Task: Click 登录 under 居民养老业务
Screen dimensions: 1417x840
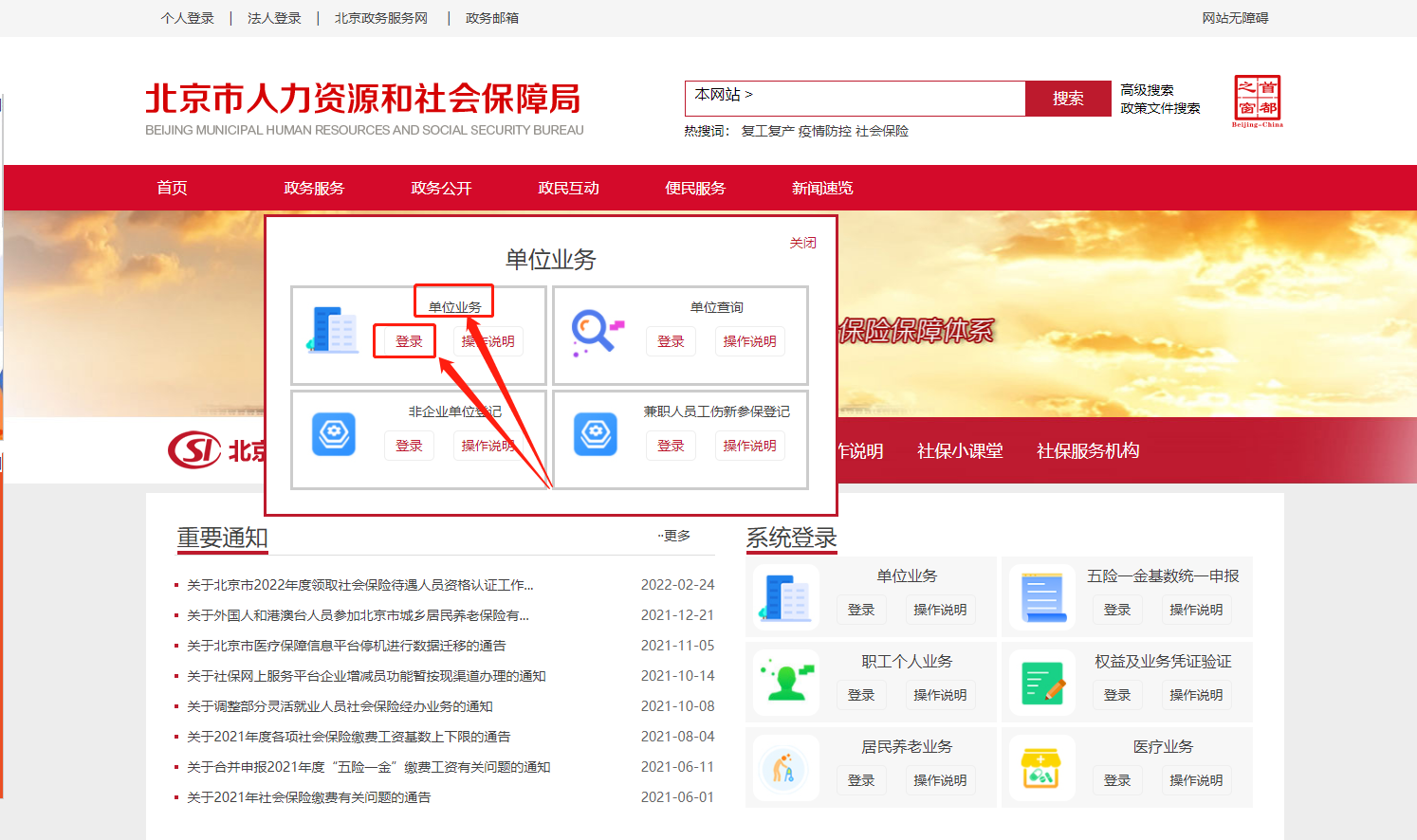Action: click(x=861, y=780)
